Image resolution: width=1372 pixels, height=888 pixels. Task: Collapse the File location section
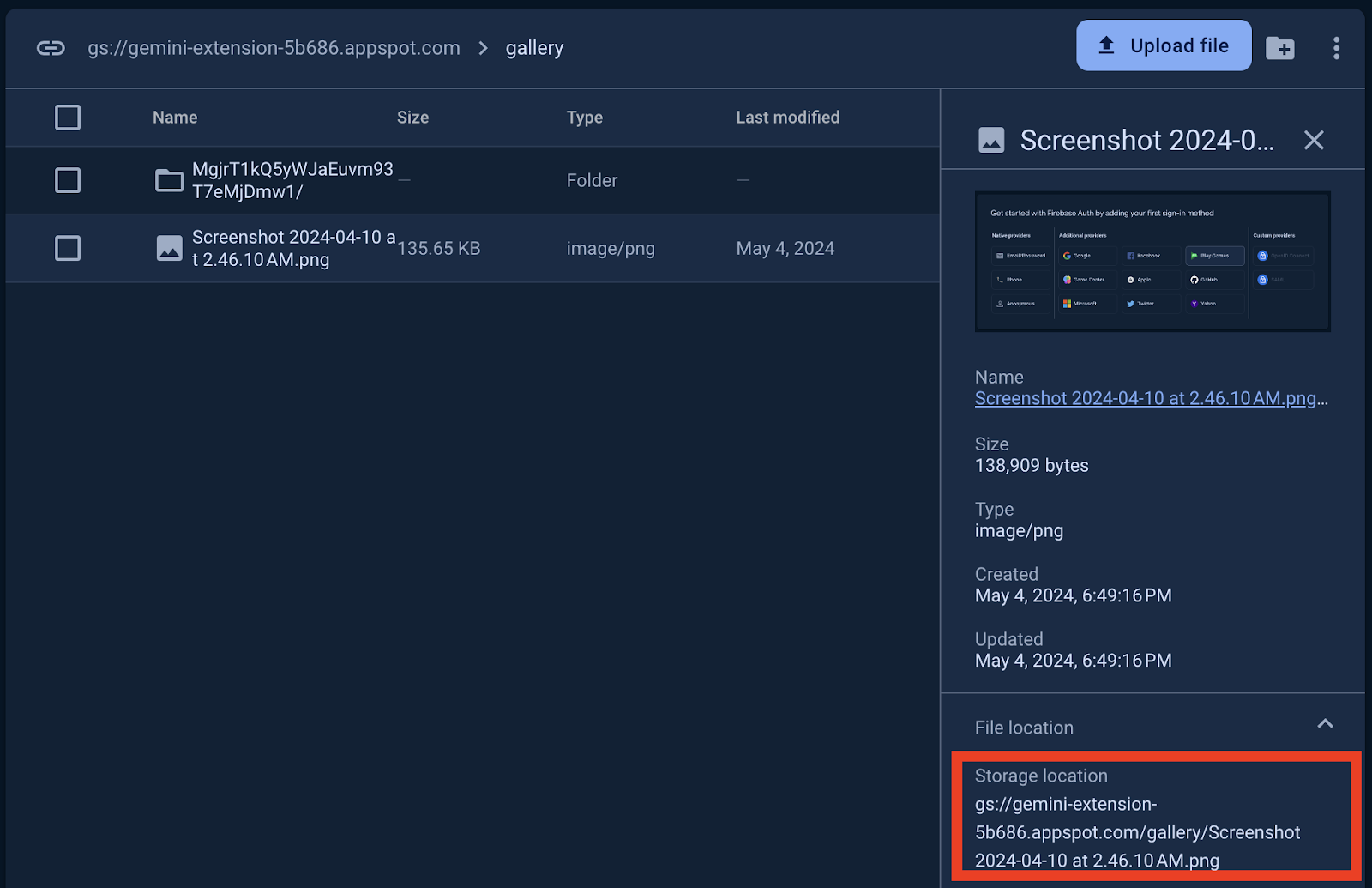click(x=1324, y=724)
